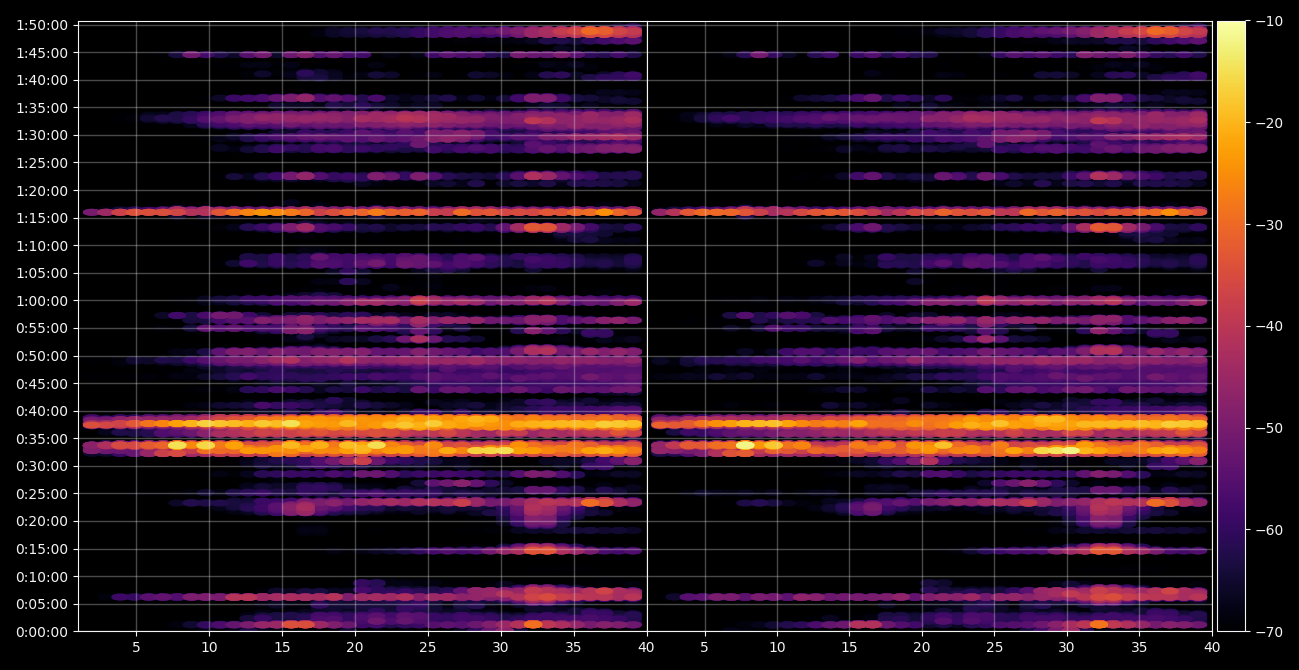Click the 0:35:00 time axis label
Image resolution: width=1299 pixels, height=670 pixels.
coord(42,438)
